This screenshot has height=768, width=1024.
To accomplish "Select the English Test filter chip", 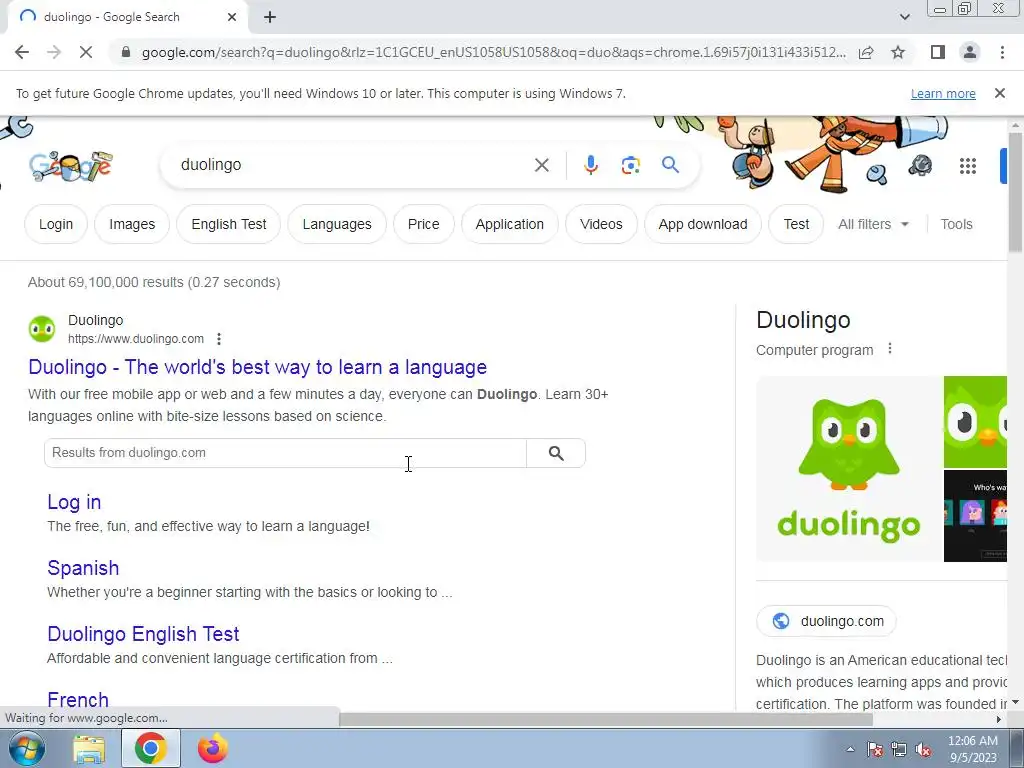I will tap(229, 224).
